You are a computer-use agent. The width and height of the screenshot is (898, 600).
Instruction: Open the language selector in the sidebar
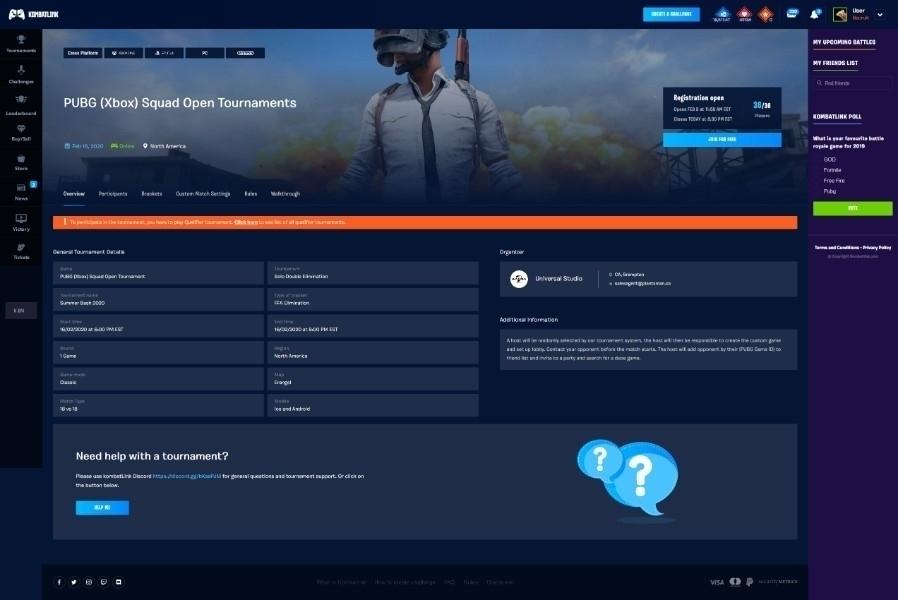tap(21, 310)
